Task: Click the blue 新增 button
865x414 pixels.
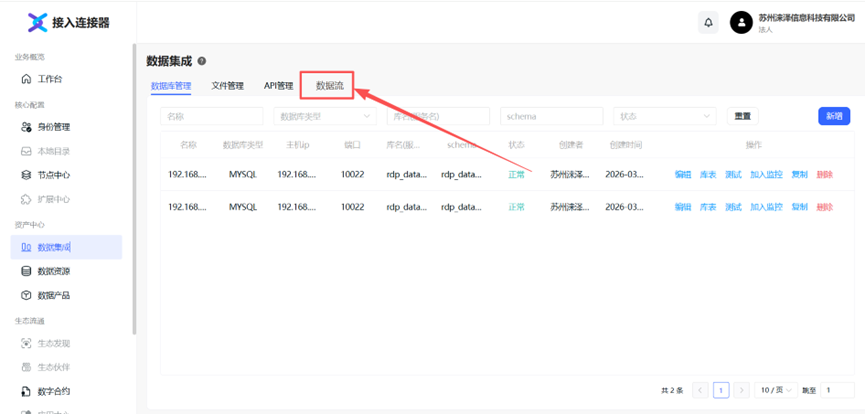Action: (835, 116)
